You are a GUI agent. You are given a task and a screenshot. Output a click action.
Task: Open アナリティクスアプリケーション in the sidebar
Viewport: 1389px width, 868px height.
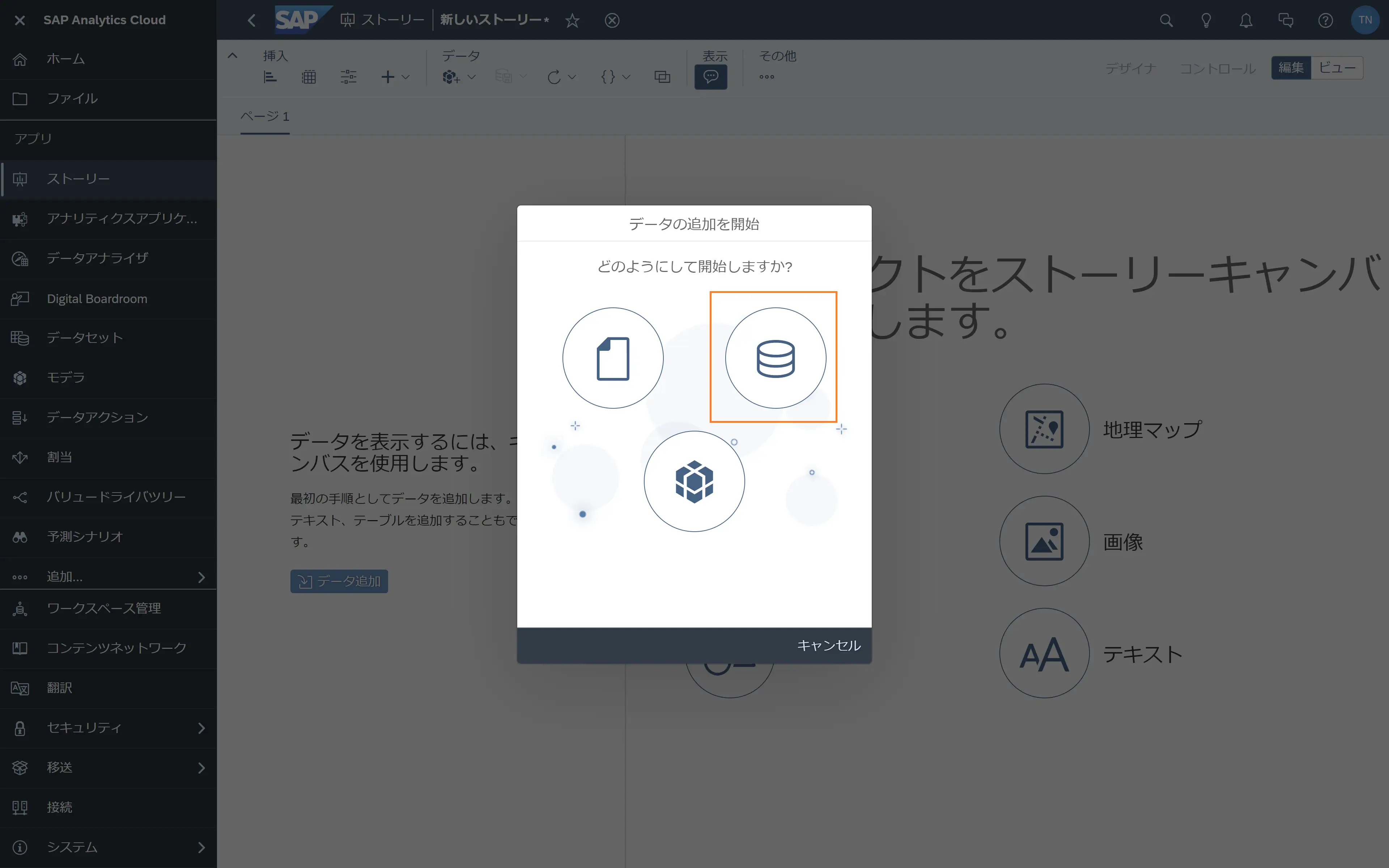(x=109, y=219)
